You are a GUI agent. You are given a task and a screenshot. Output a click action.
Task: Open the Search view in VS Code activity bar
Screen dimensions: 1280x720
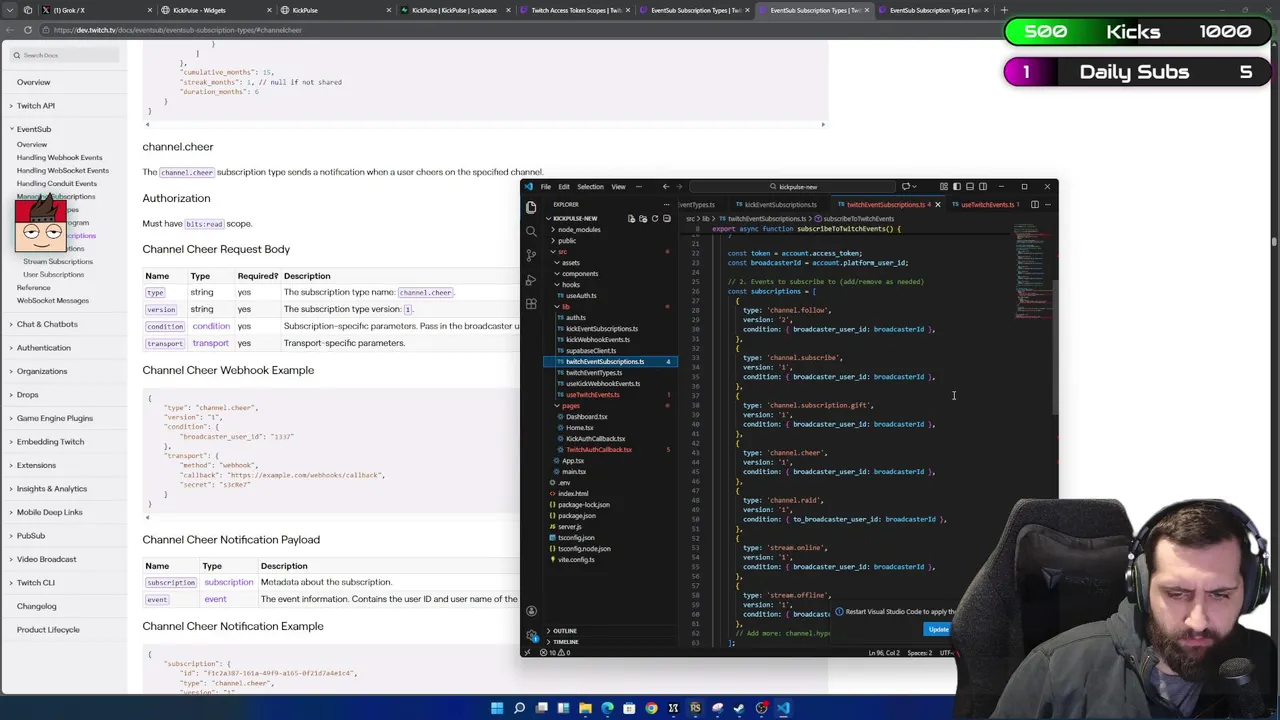pos(531,231)
